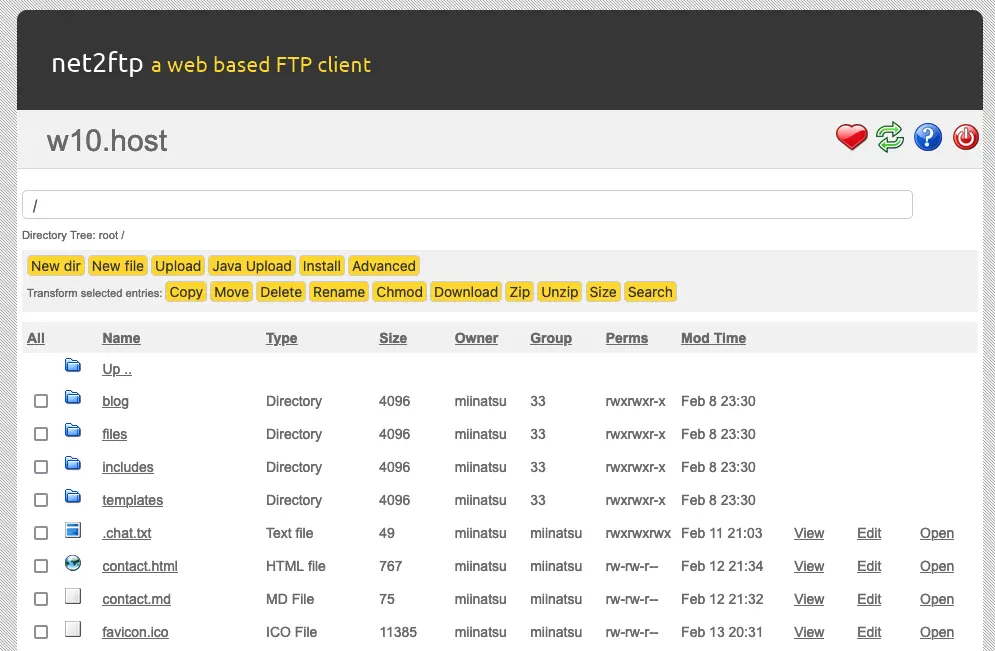Sort by the Size column header
Image resolution: width=995 pixels, height=651 pixels.
tap(393, 338)
